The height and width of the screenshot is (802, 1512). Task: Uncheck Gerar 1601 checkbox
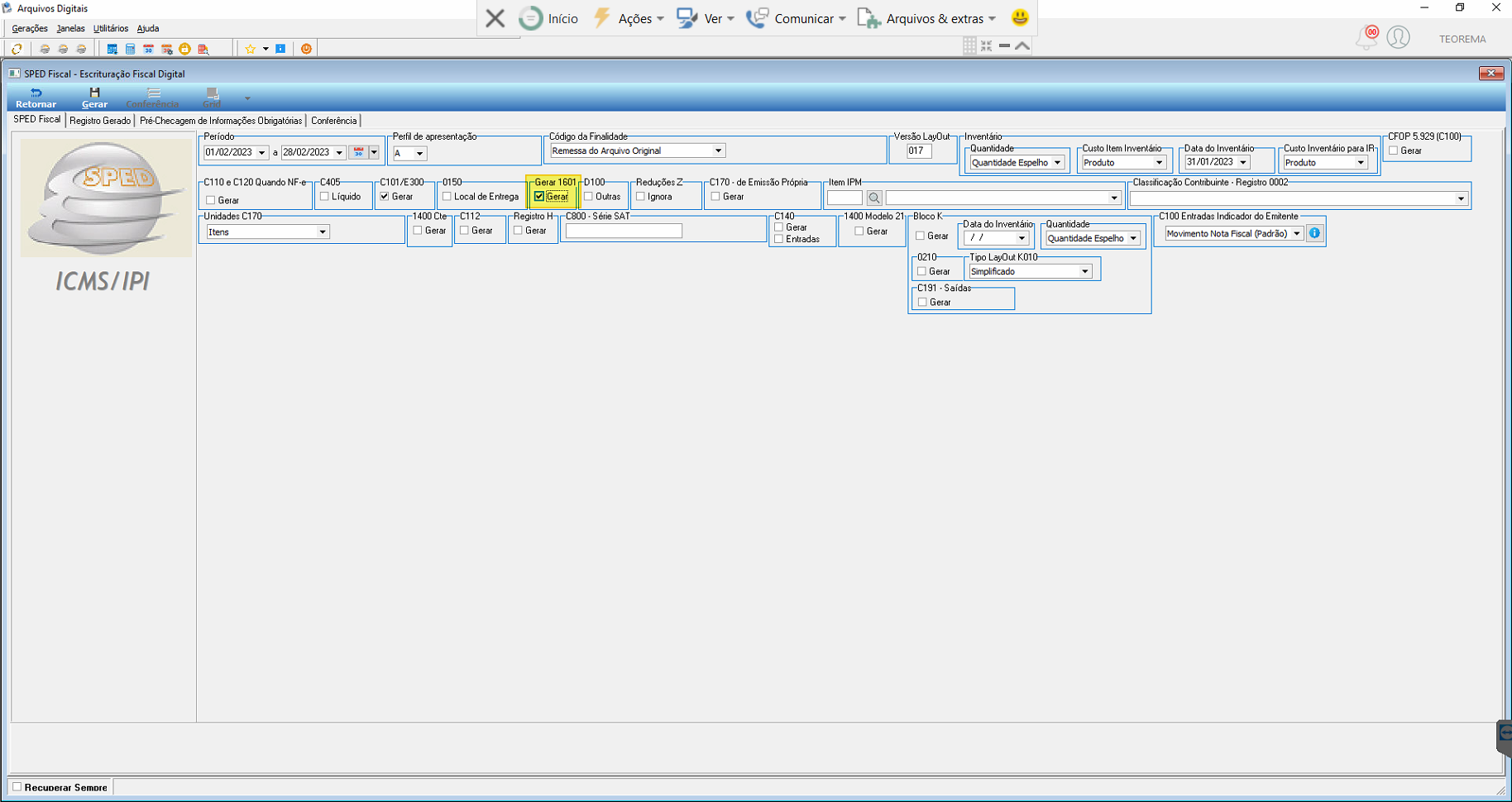539,197
